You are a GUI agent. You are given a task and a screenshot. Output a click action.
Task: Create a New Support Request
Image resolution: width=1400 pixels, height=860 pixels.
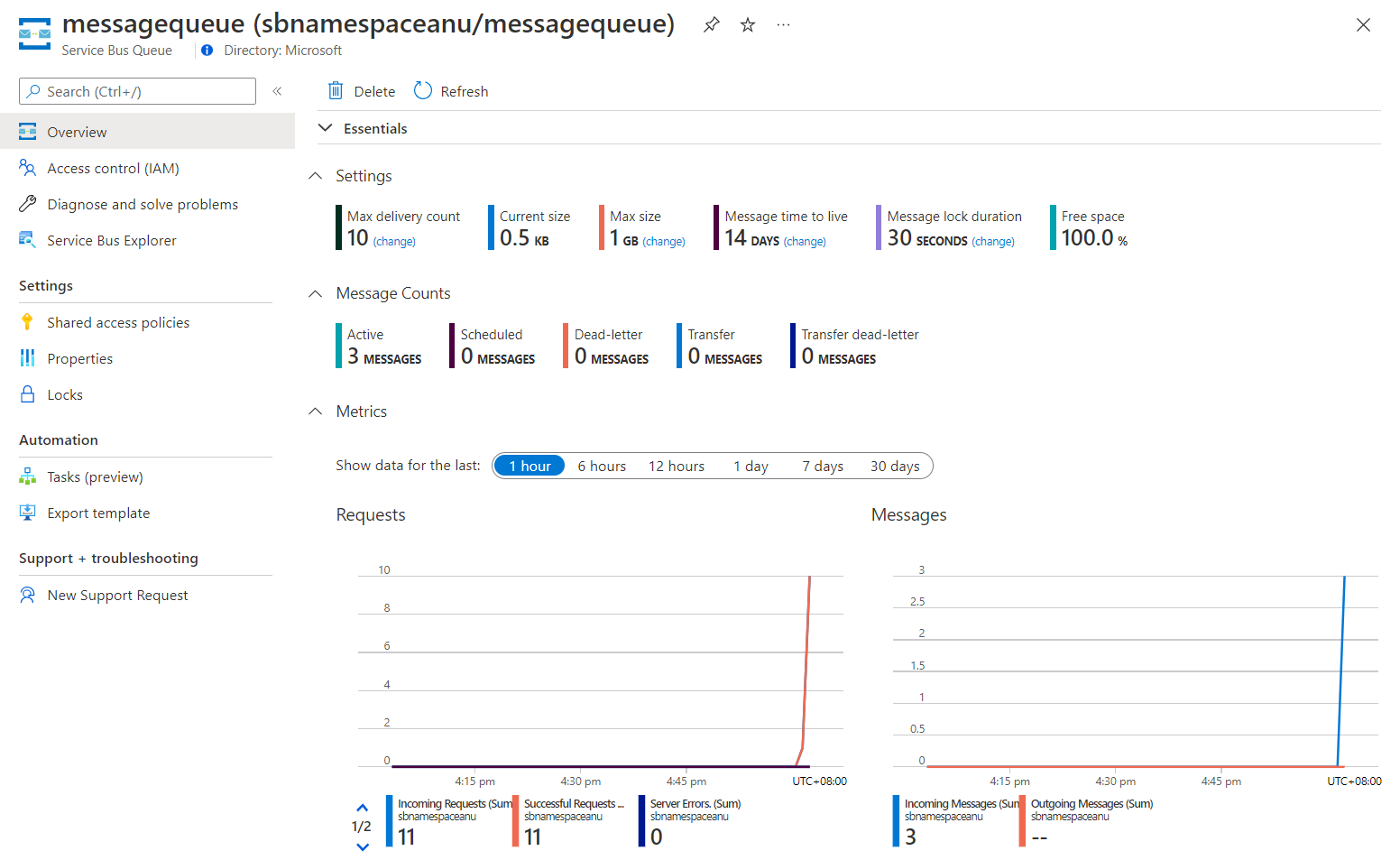[117, 595]
